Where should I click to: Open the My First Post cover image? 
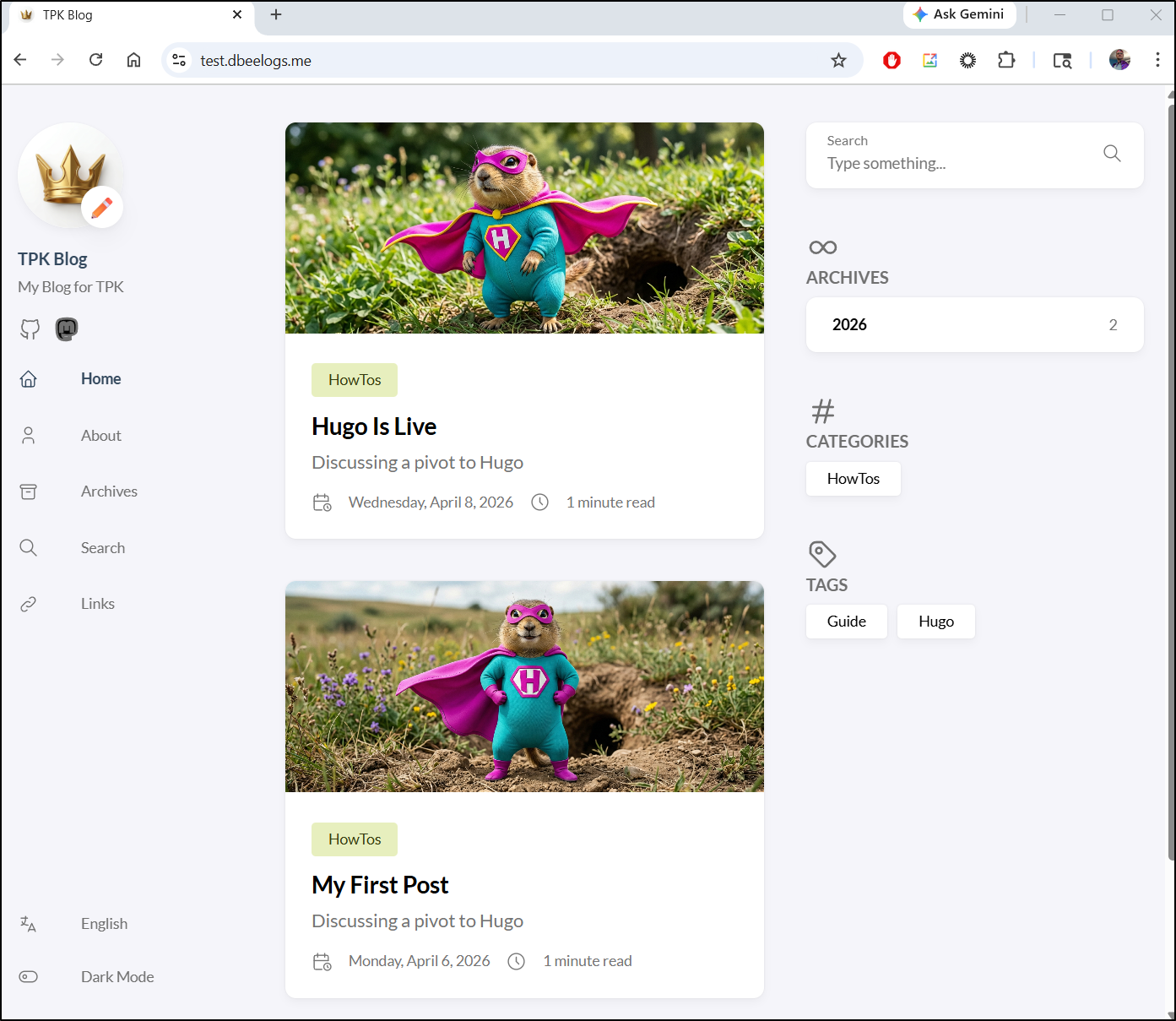524,687
